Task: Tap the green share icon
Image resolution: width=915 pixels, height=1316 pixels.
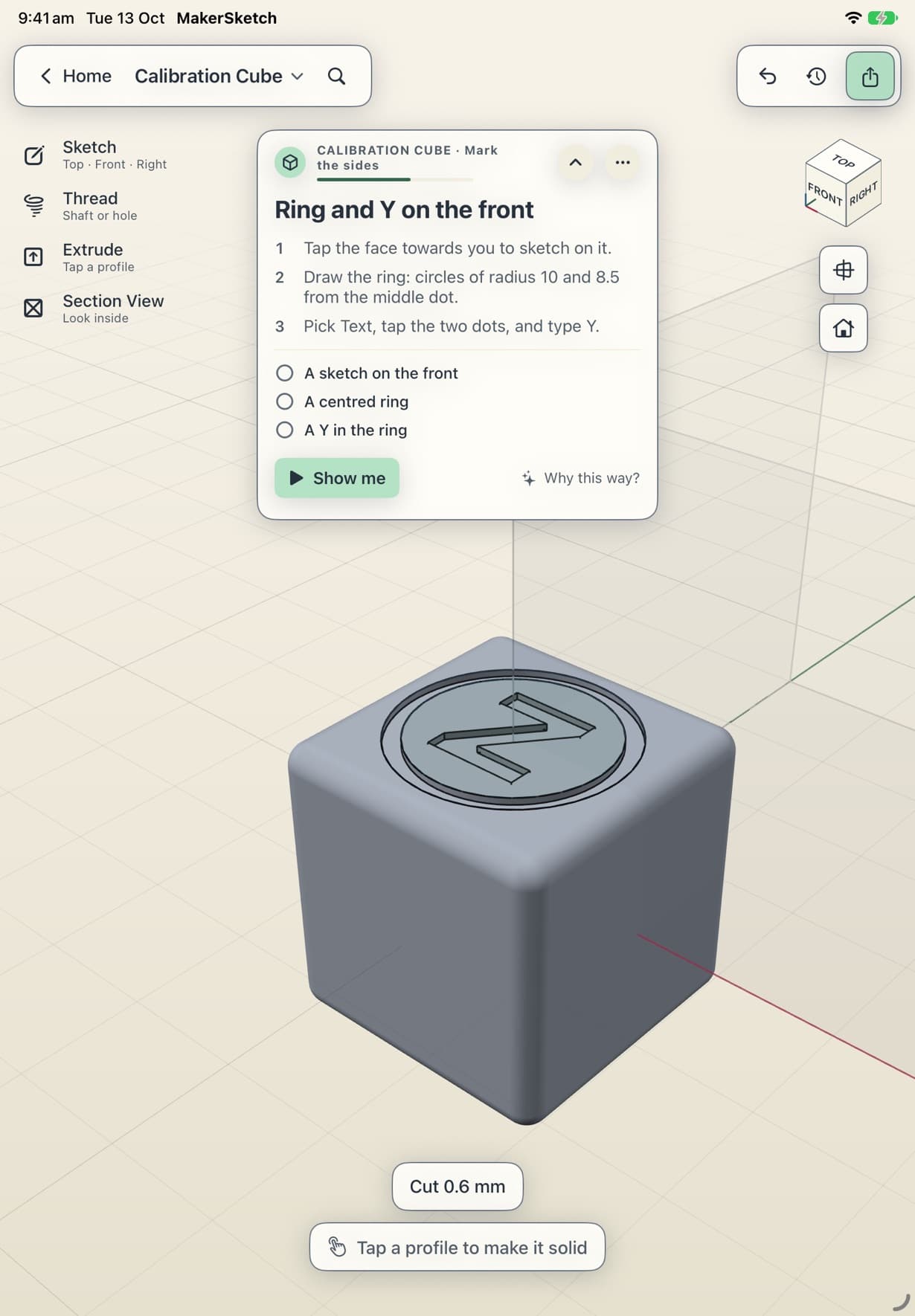Action: [870, 76]
